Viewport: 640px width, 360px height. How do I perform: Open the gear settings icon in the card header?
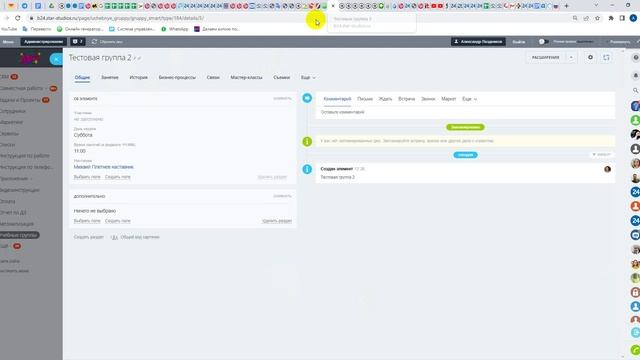click(x=590, y=58)
